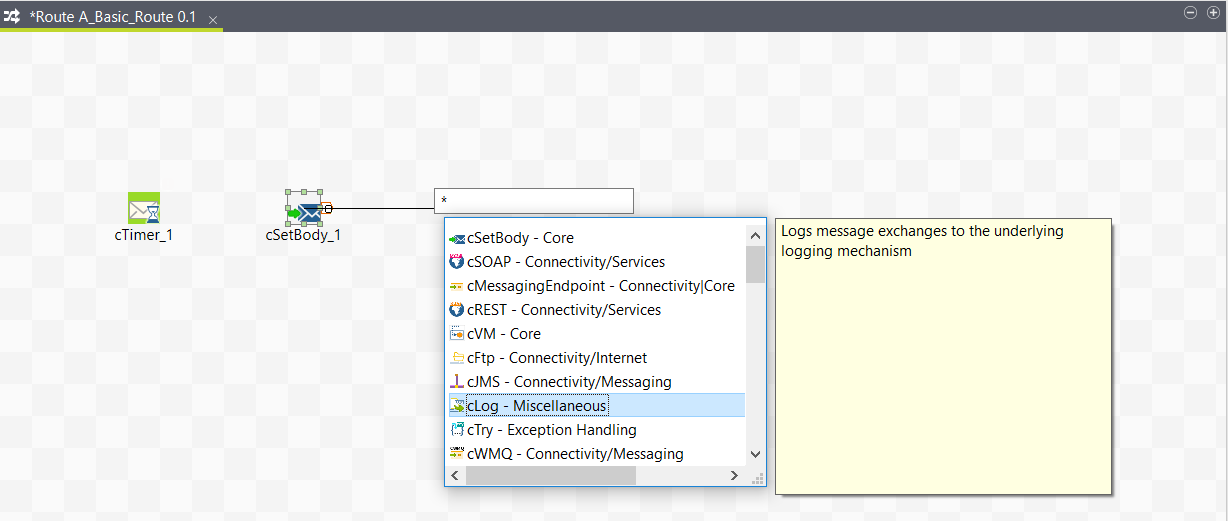This screenshot has height=521, width=1228.
Task: Click the component search text field
Action: (x=534, y=201)
